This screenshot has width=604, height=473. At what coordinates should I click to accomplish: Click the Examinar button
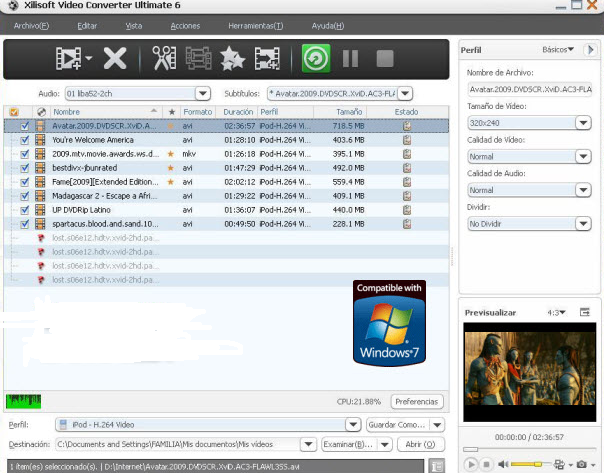point(349,444)
